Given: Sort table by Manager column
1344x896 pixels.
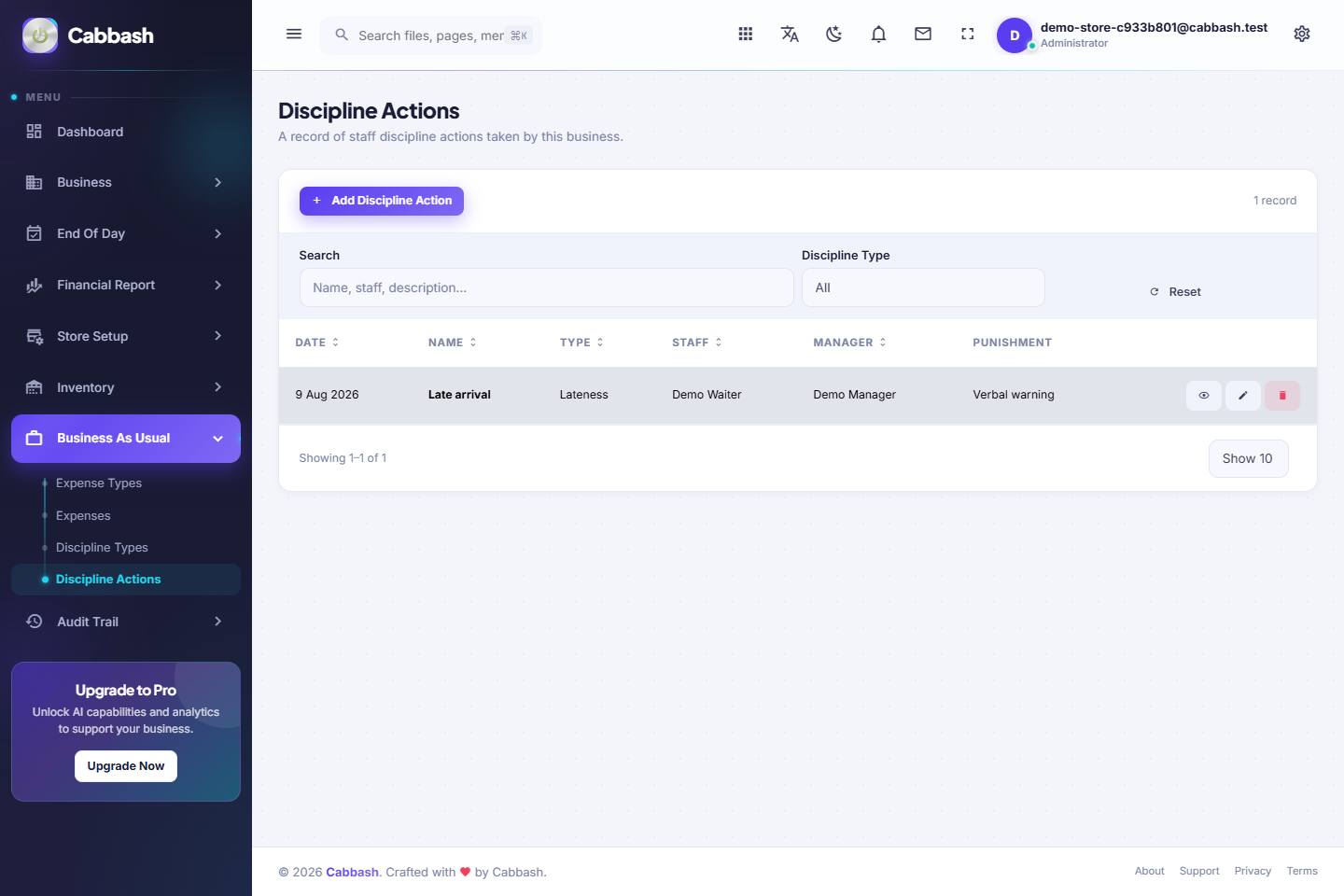Looking at the screenshot, I should [849, 343].
